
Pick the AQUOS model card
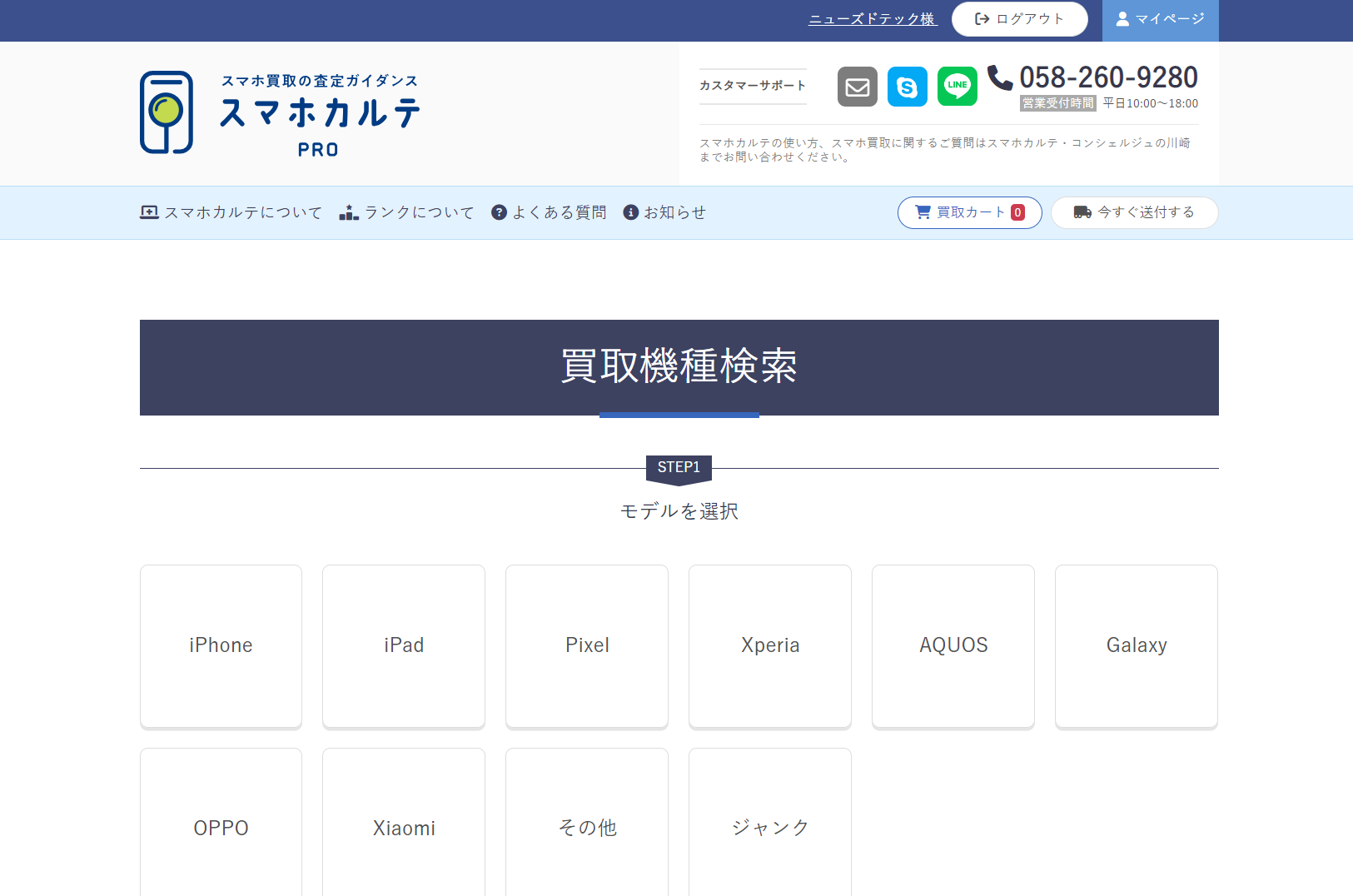coord(953,646)
